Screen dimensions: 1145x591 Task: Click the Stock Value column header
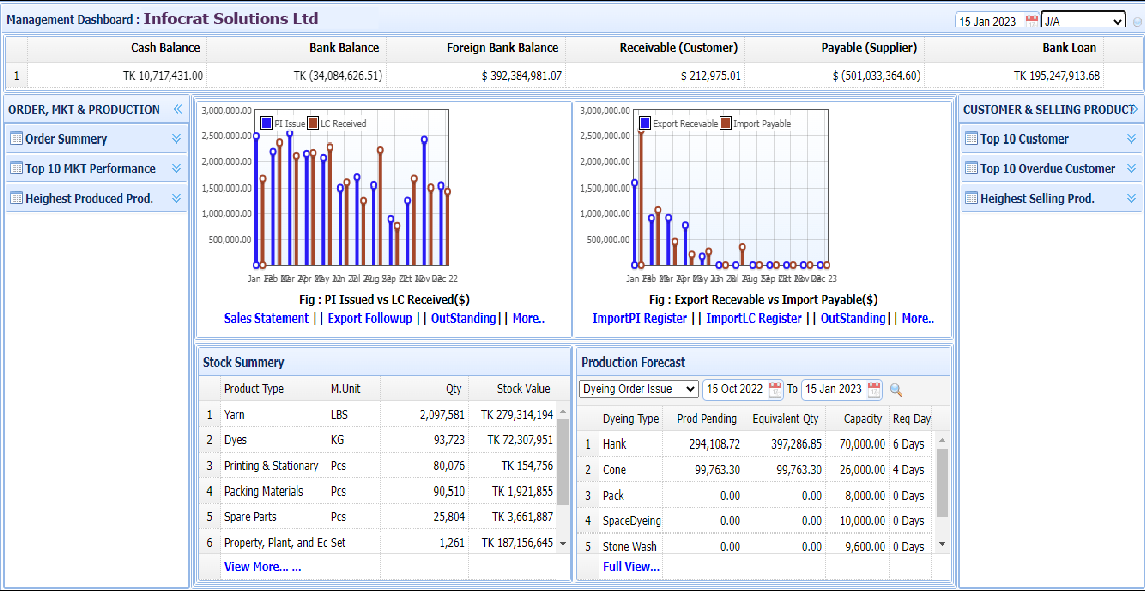[x=513, y=389]
